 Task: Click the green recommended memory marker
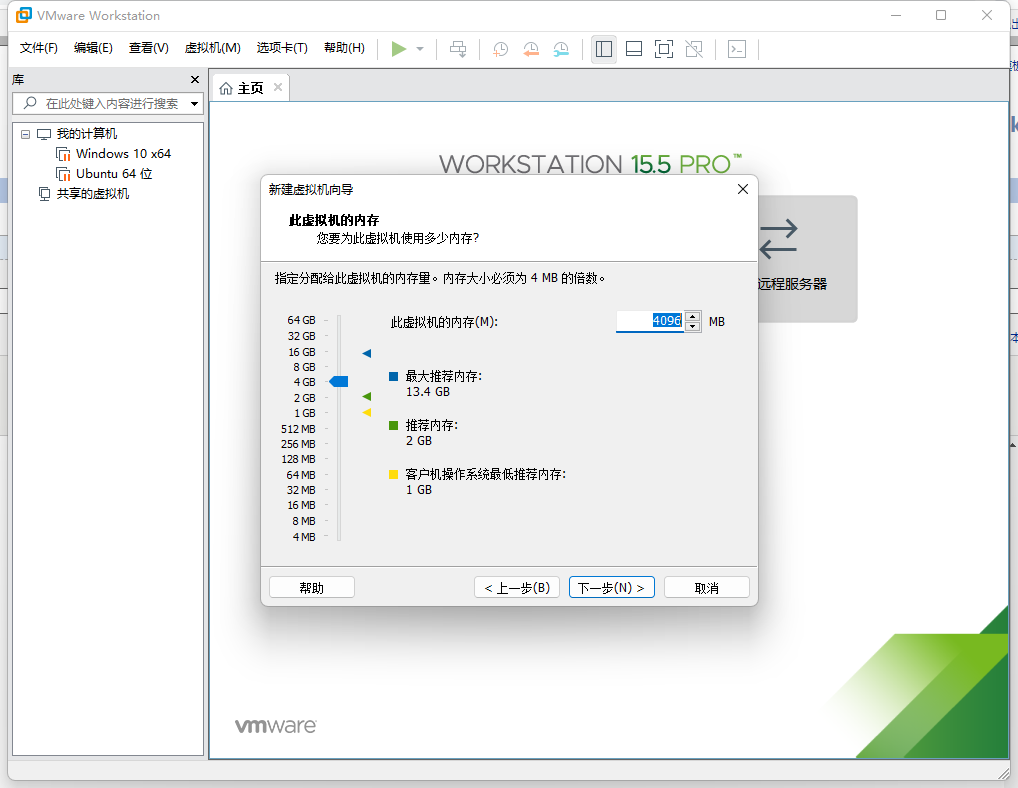click(x=367, y=396)
